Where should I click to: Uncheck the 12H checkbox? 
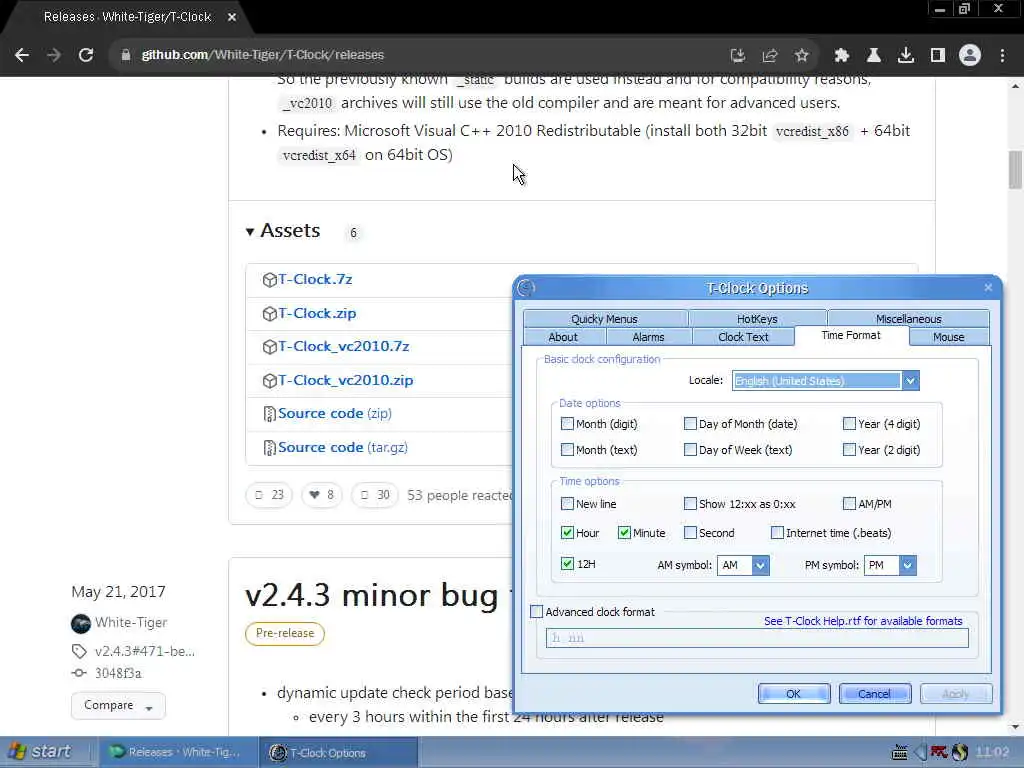coord(567,564)
